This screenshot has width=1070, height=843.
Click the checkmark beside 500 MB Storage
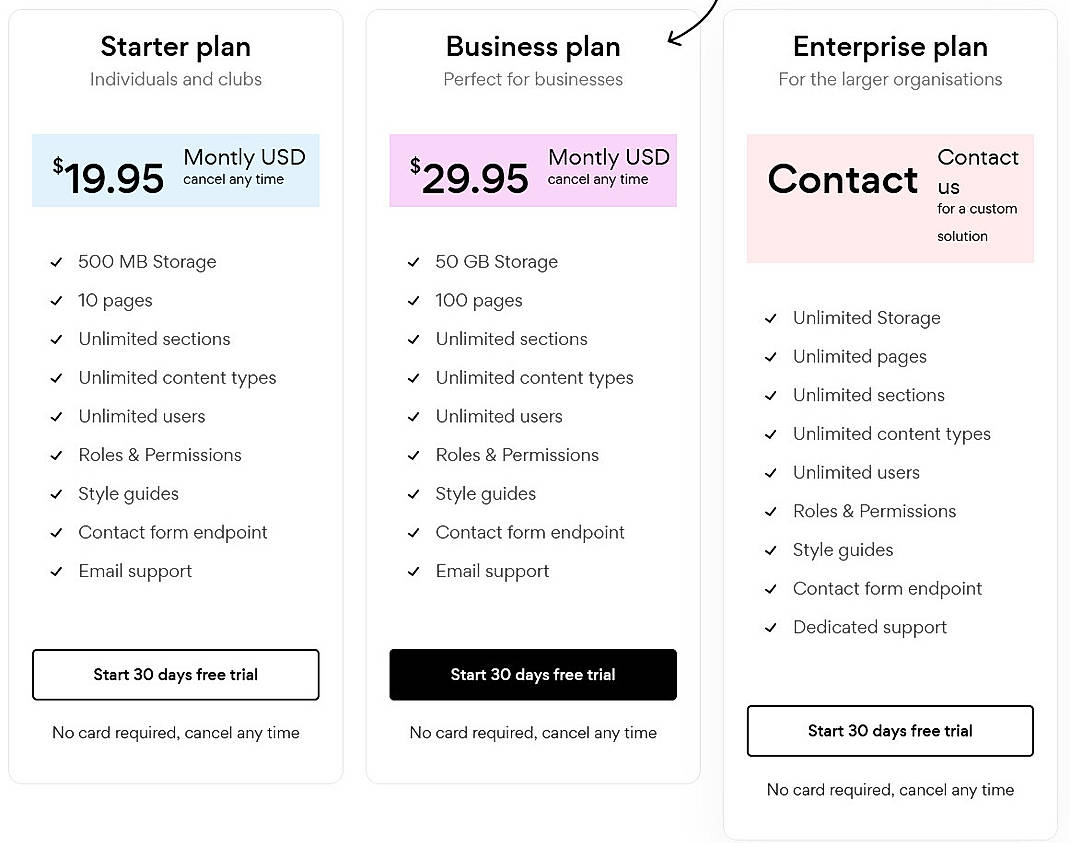57,262
